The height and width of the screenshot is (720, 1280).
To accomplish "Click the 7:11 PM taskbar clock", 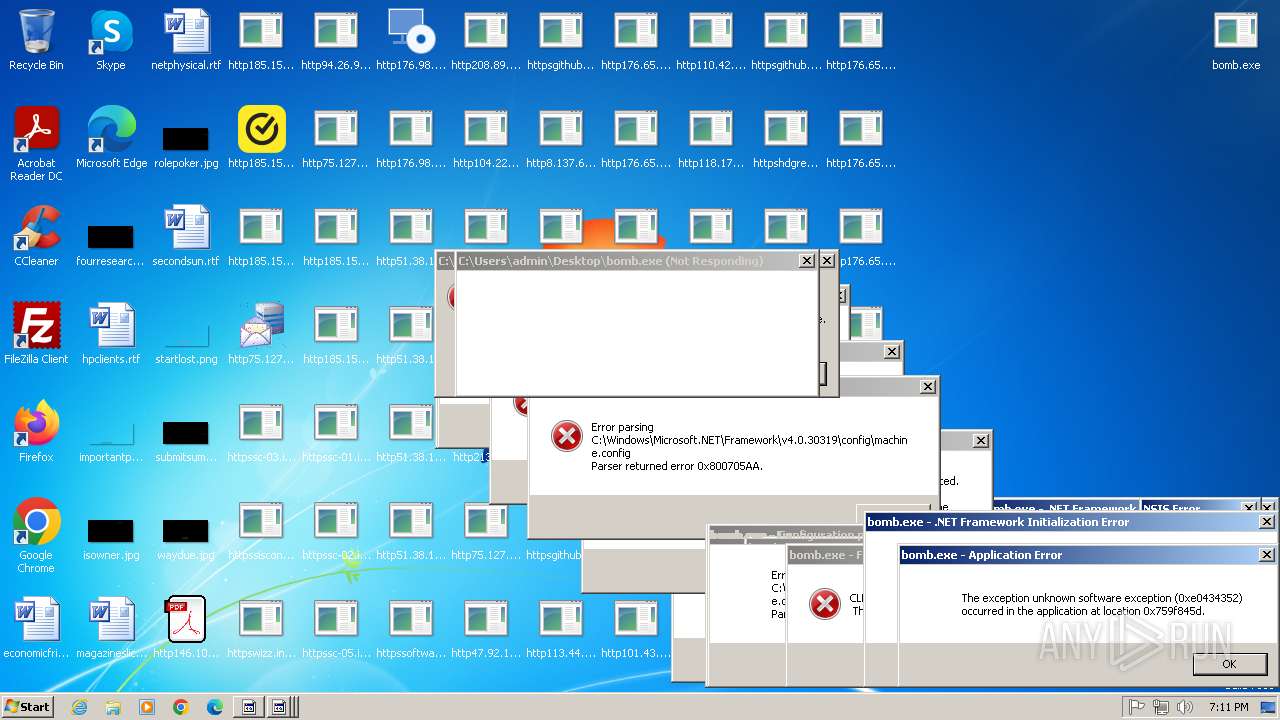I will (x=1228, y=707).
